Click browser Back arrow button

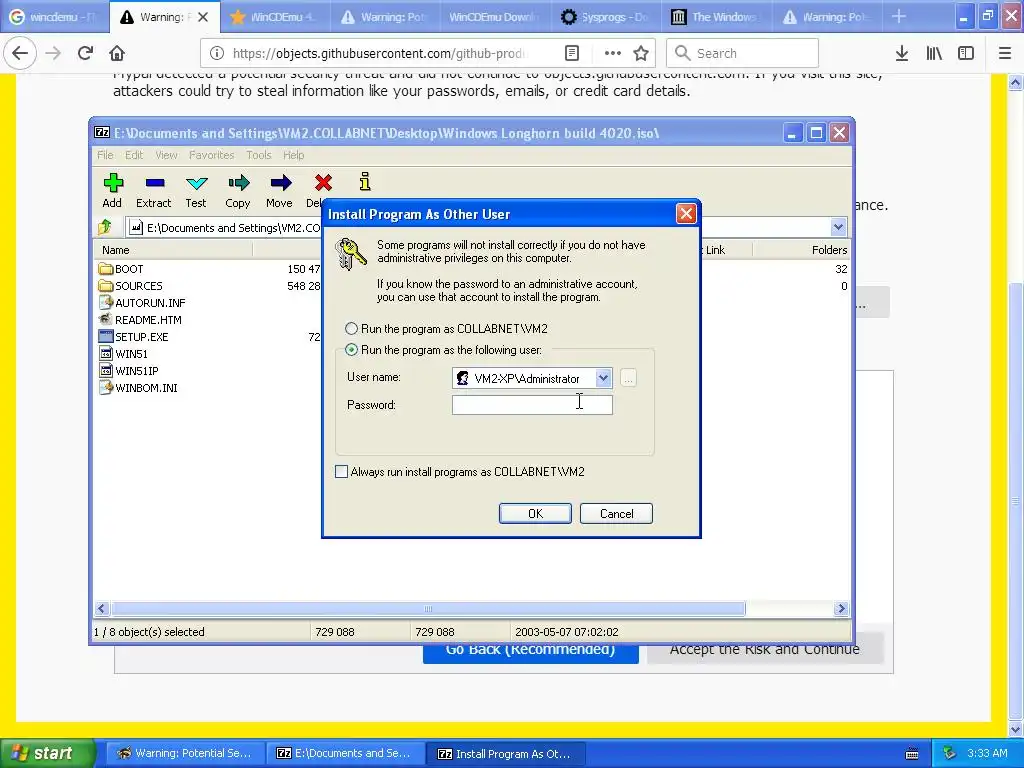click(20, 53)
